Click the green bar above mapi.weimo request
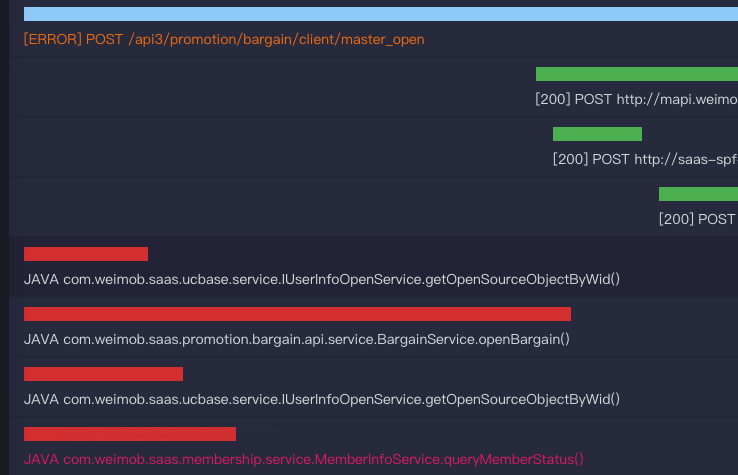738x475 pixels. click(637, 74)
